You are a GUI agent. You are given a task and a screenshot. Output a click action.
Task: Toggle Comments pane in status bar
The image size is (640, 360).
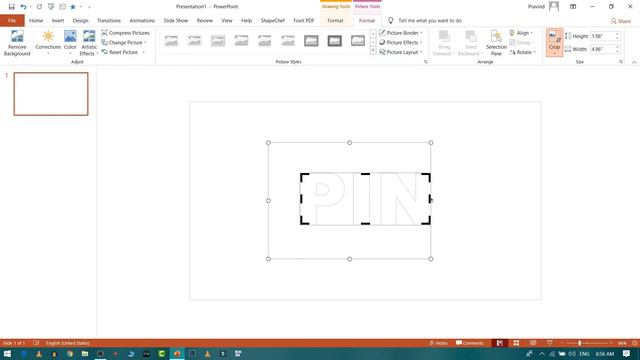[x=470, y=343]
